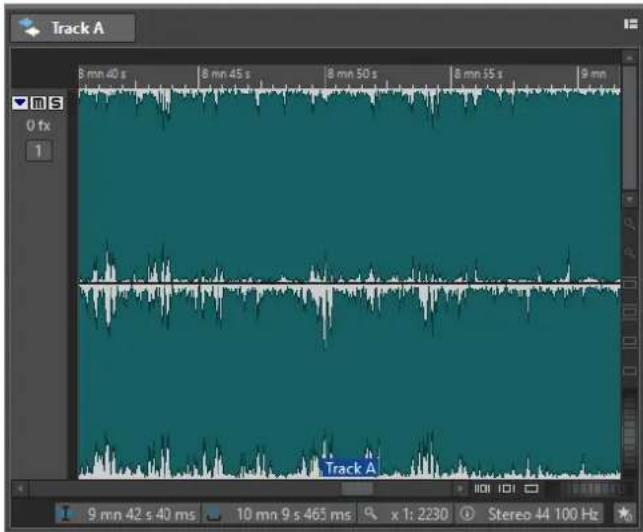The width and height of the screenshot is (643, 532).
Task: Open the panel list icon at top right
Action: click(631, 24)
